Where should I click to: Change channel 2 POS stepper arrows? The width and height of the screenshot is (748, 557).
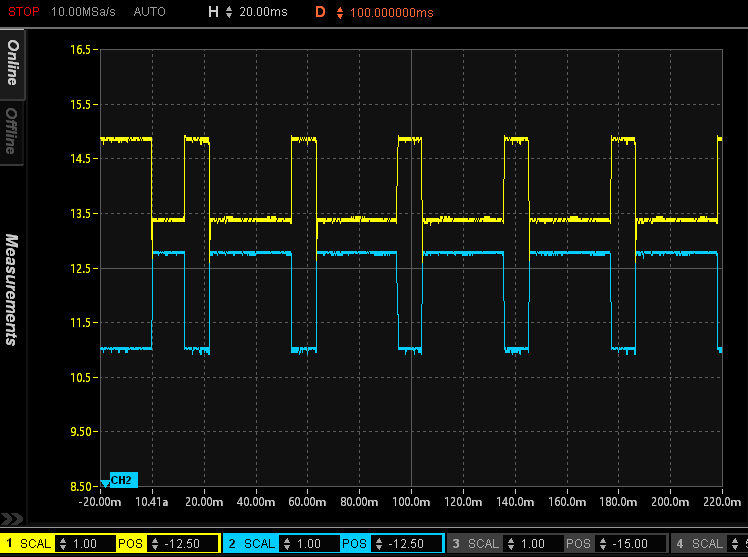tap(376, 543)
